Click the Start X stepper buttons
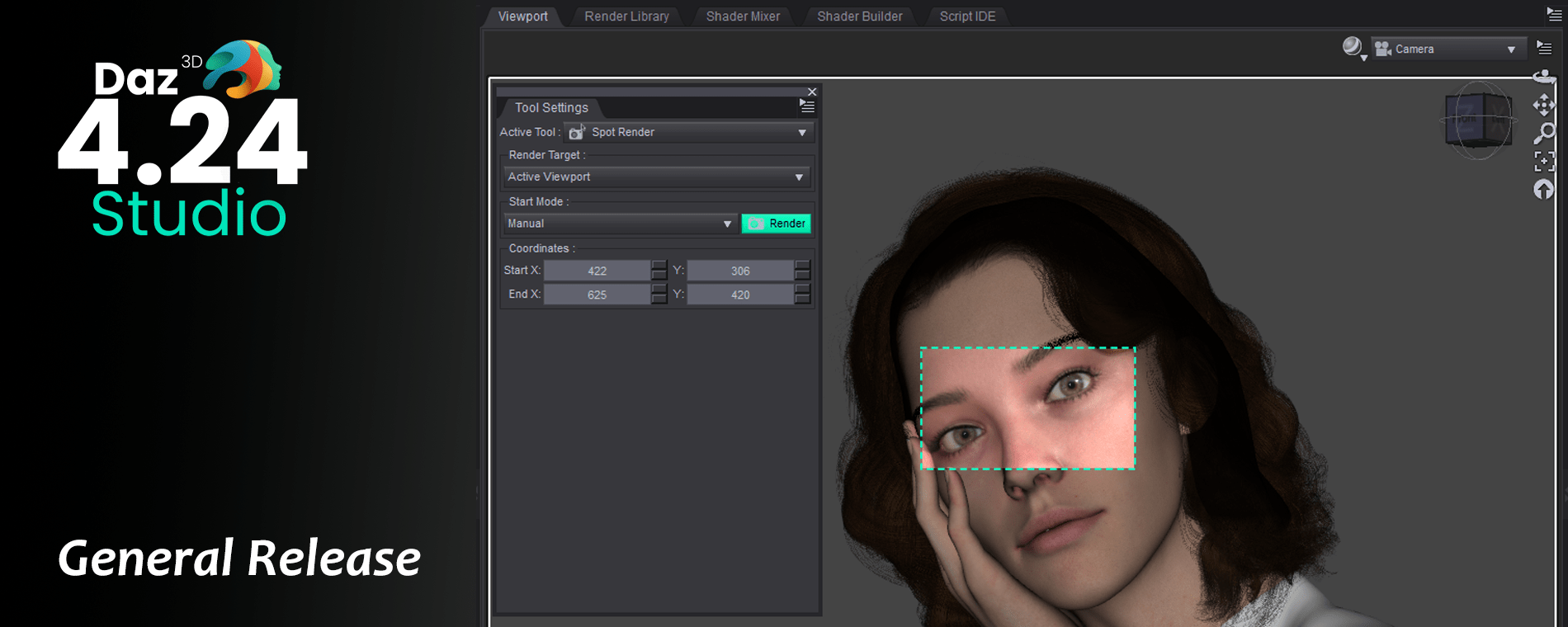This screenshot has height=627, width=1568. coord(659,271)
